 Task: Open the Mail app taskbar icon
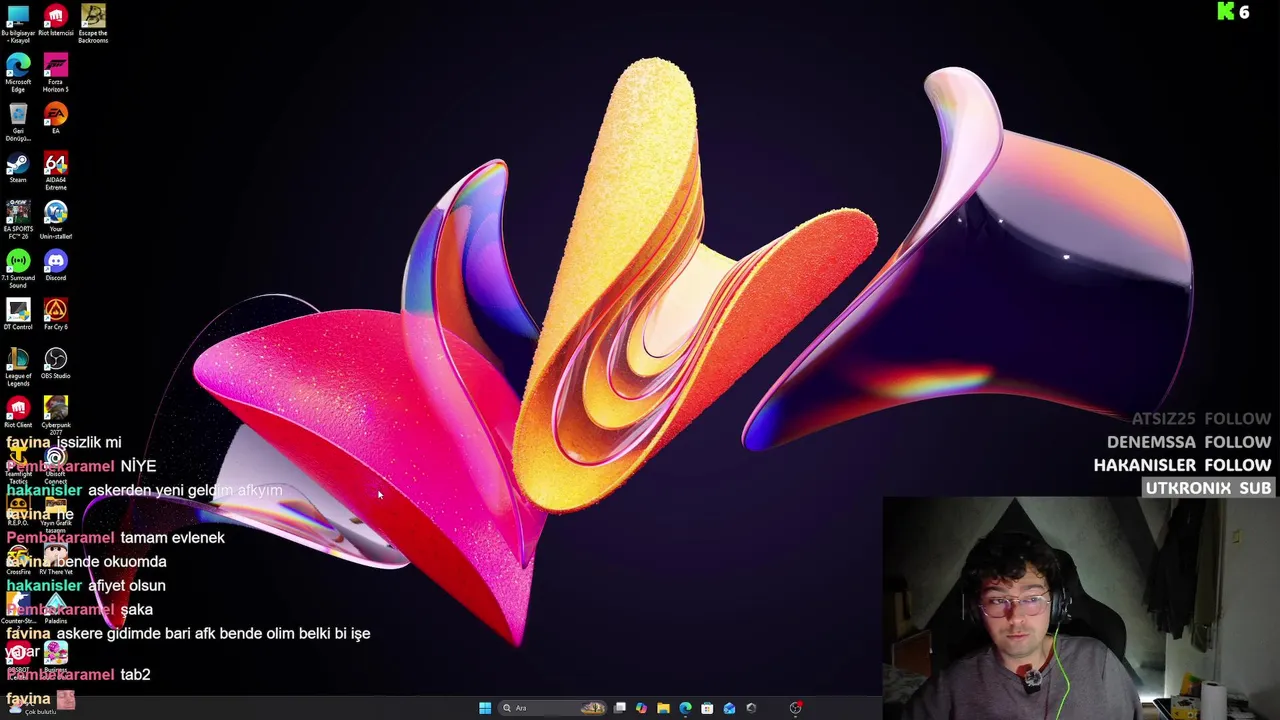click(729, 708)
